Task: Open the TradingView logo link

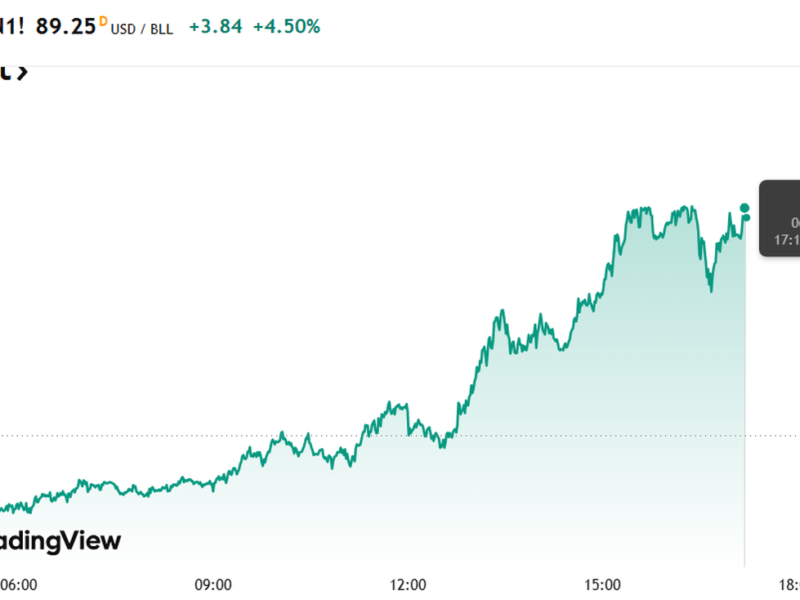Action: pos(60,541)
